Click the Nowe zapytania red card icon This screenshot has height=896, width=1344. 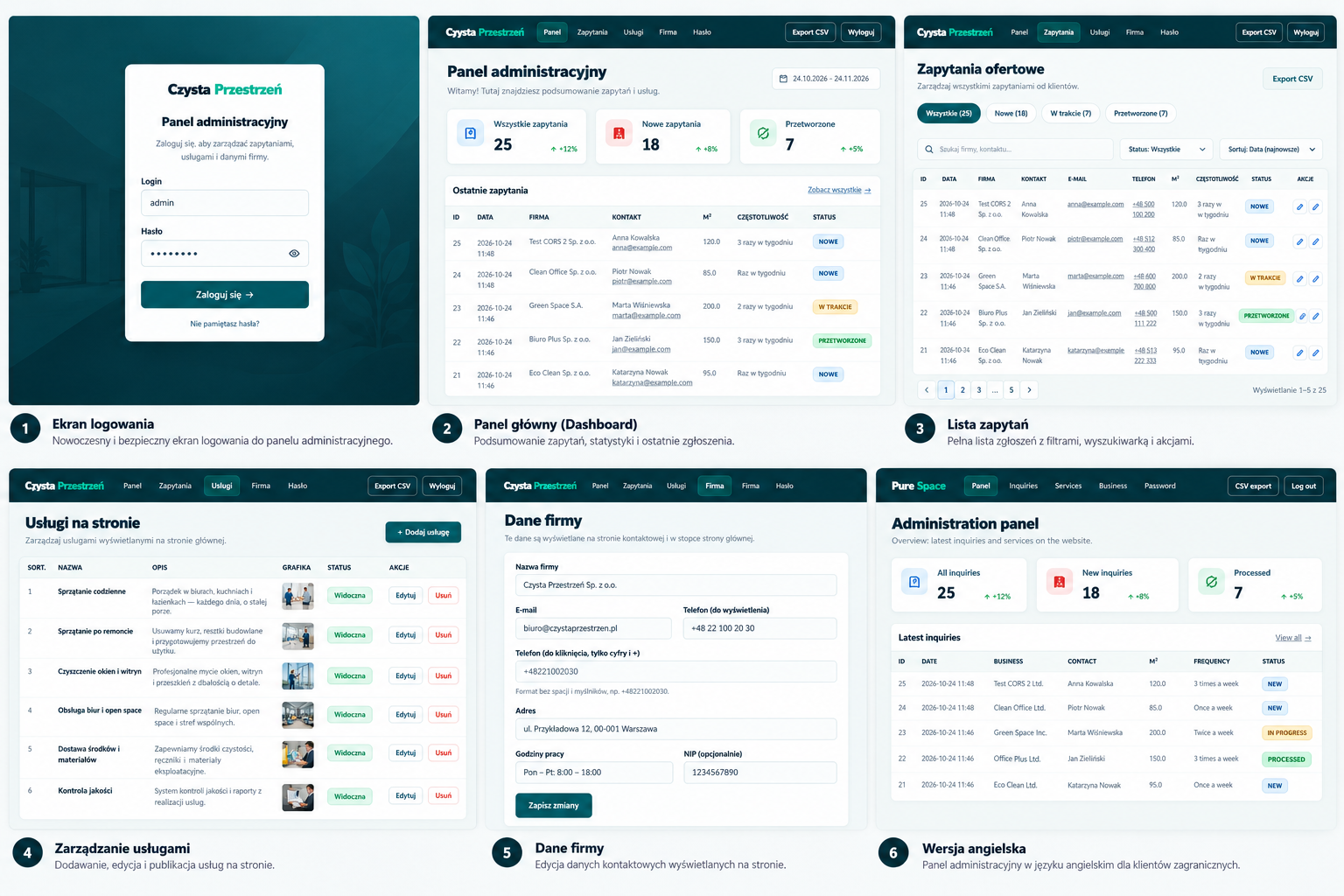tap(619, 134)
